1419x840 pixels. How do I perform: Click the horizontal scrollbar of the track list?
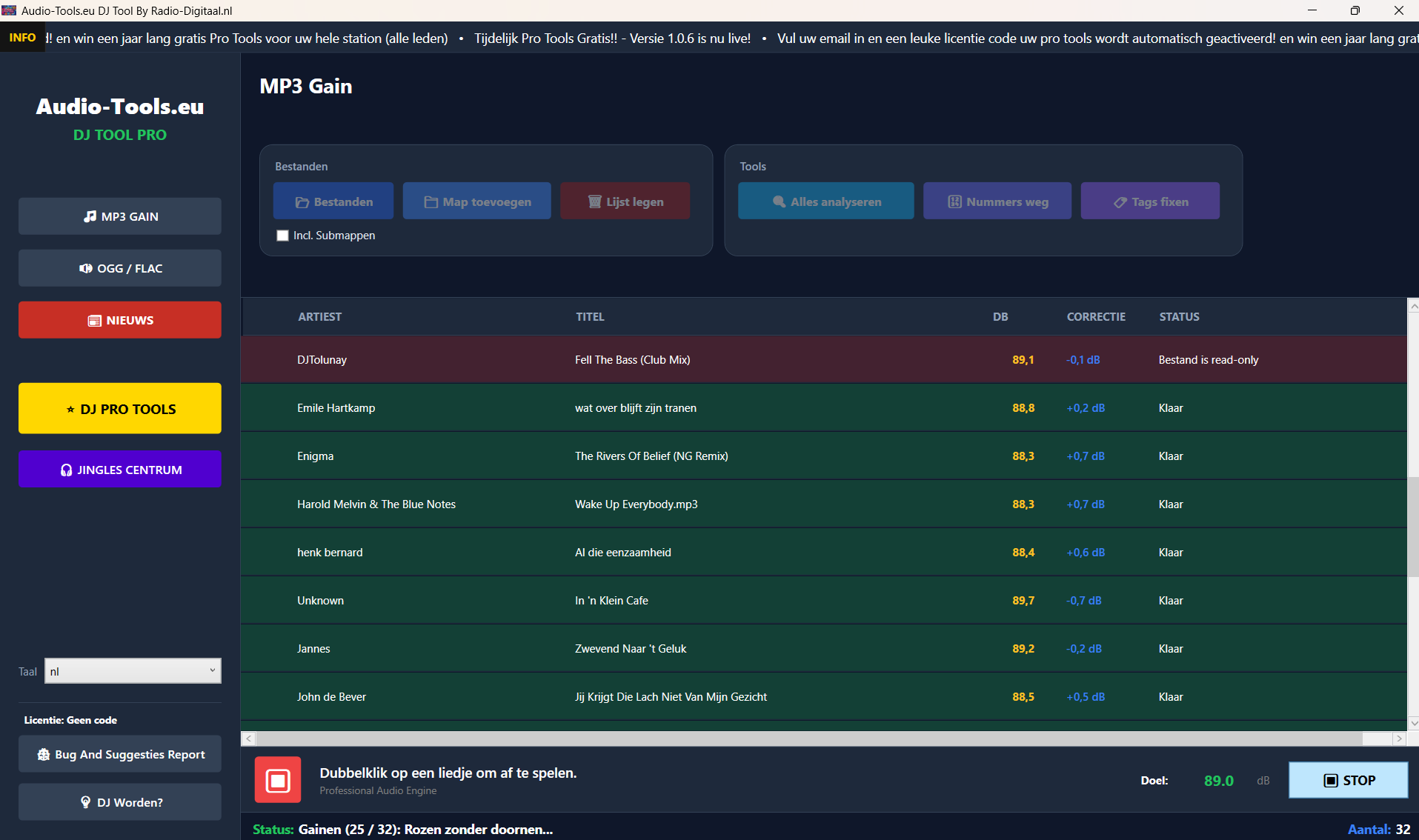809,739
